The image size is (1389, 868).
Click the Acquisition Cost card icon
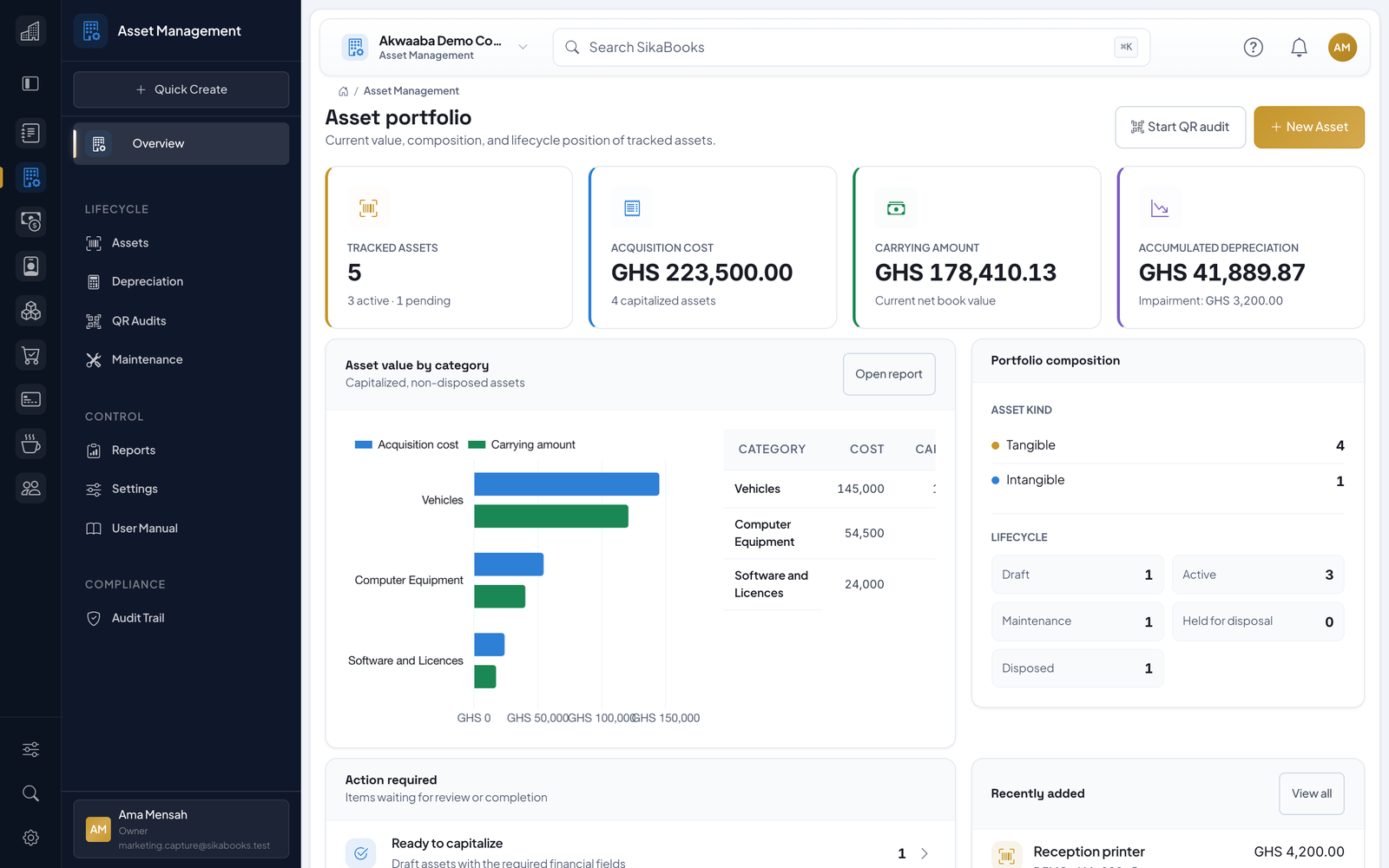click(632, 208)
